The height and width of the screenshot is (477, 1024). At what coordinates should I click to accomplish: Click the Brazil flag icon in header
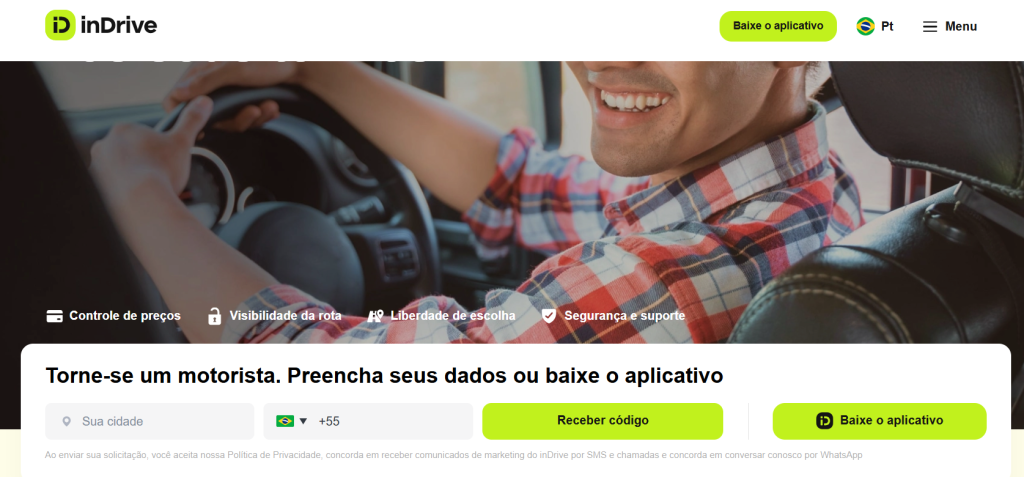coord(865,26)
